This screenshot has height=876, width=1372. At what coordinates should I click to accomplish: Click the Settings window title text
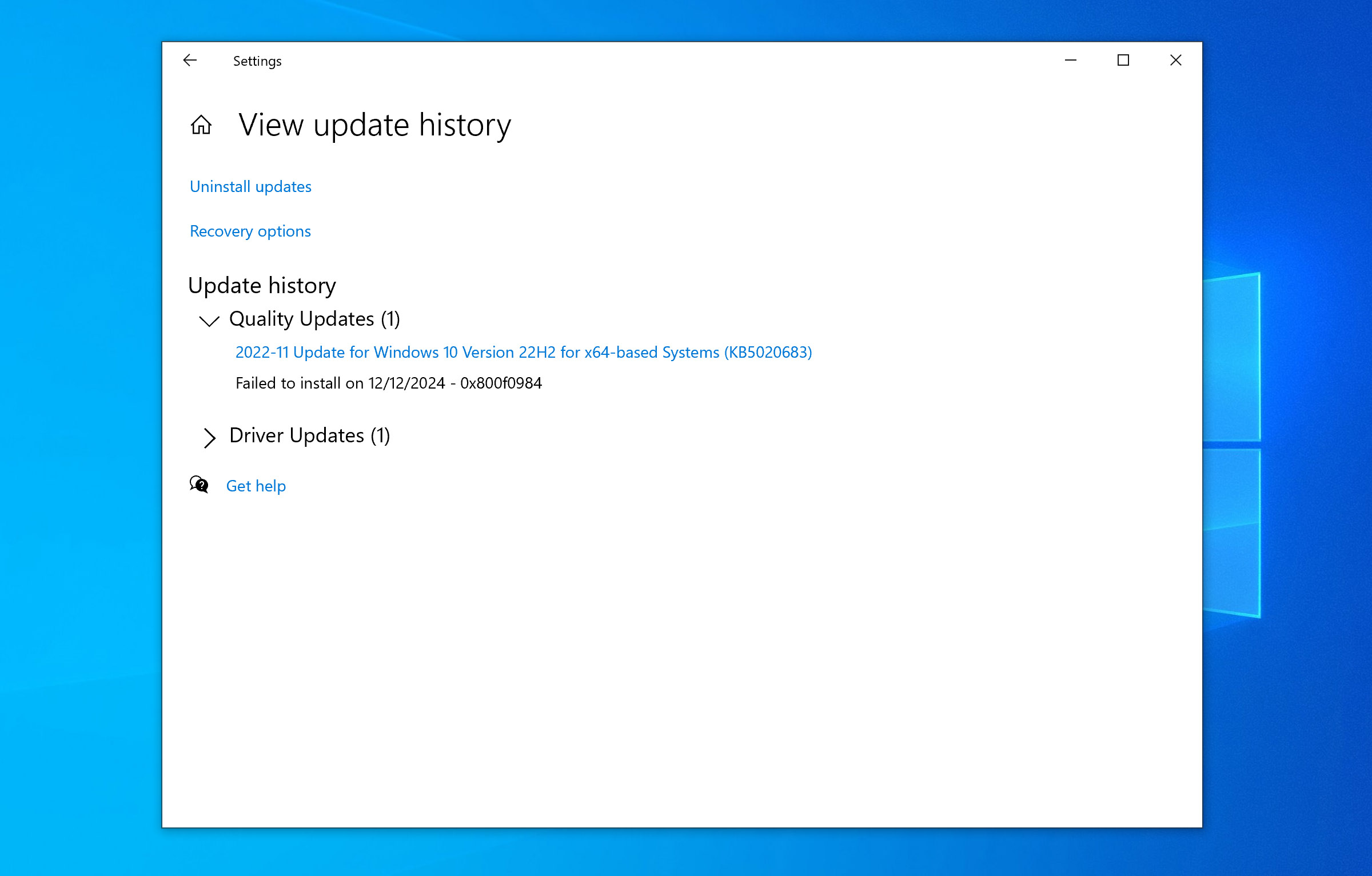point(257,61)
